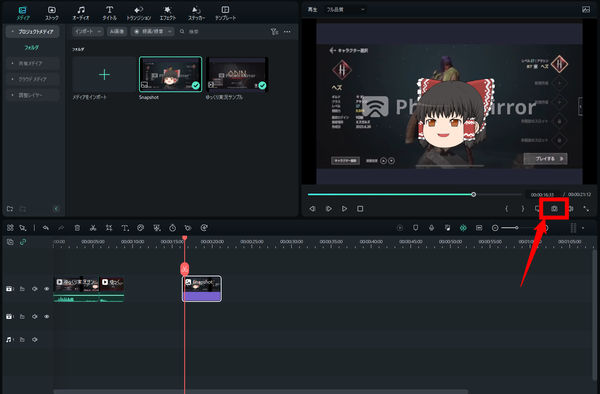Adjust the timeline zoom slider
The width and height of the screenshot is (600, 394).
click(517, 228)
